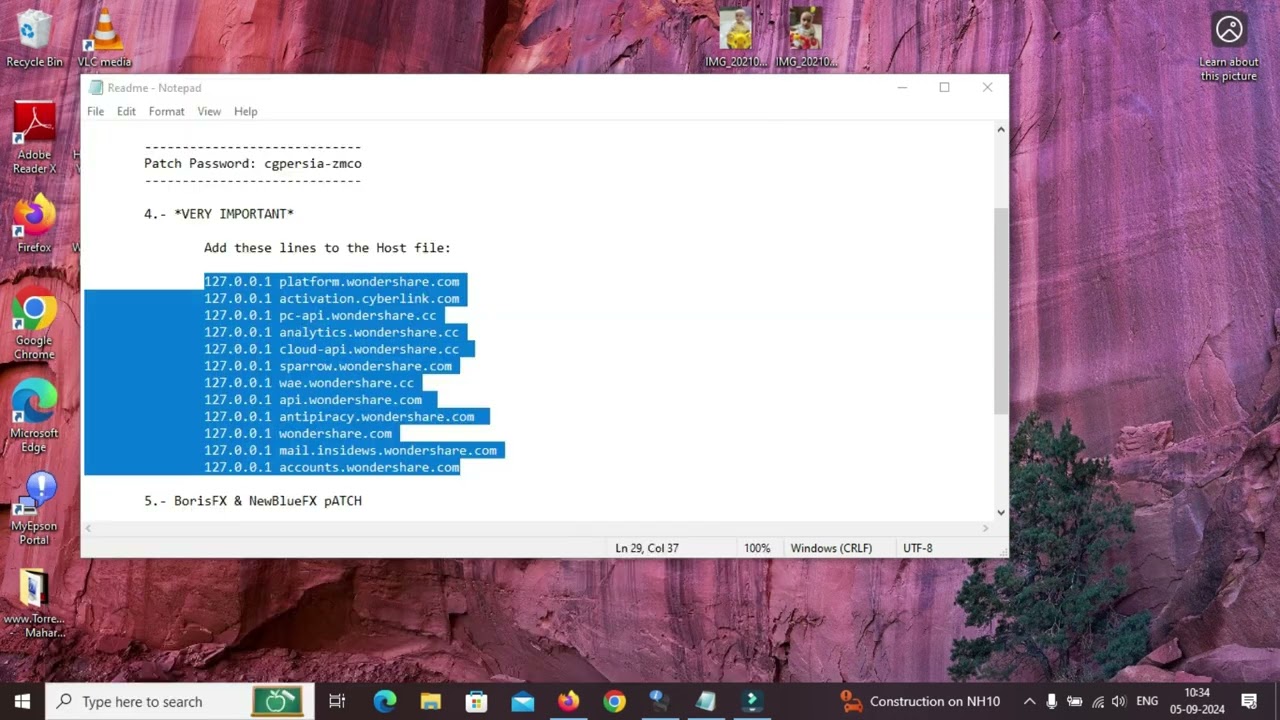
Task: Click line 'sparrow.wondershare.com'
Action: [x=328, y=366]
